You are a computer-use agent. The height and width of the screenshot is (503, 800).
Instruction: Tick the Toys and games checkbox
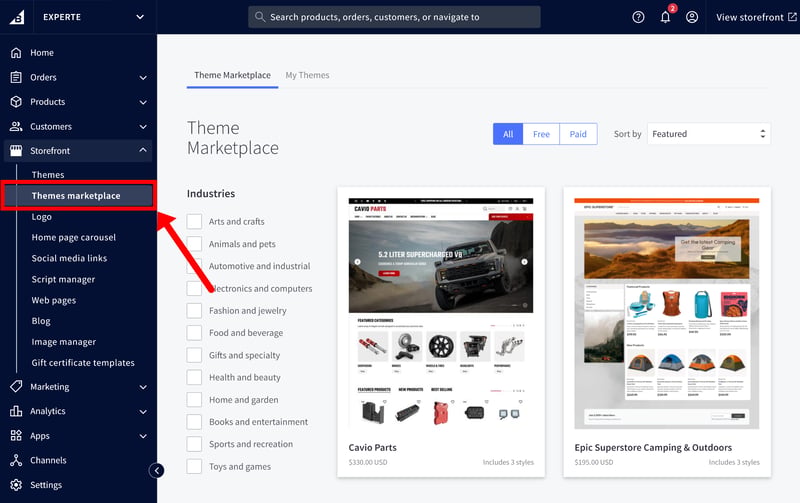(194, 466)
